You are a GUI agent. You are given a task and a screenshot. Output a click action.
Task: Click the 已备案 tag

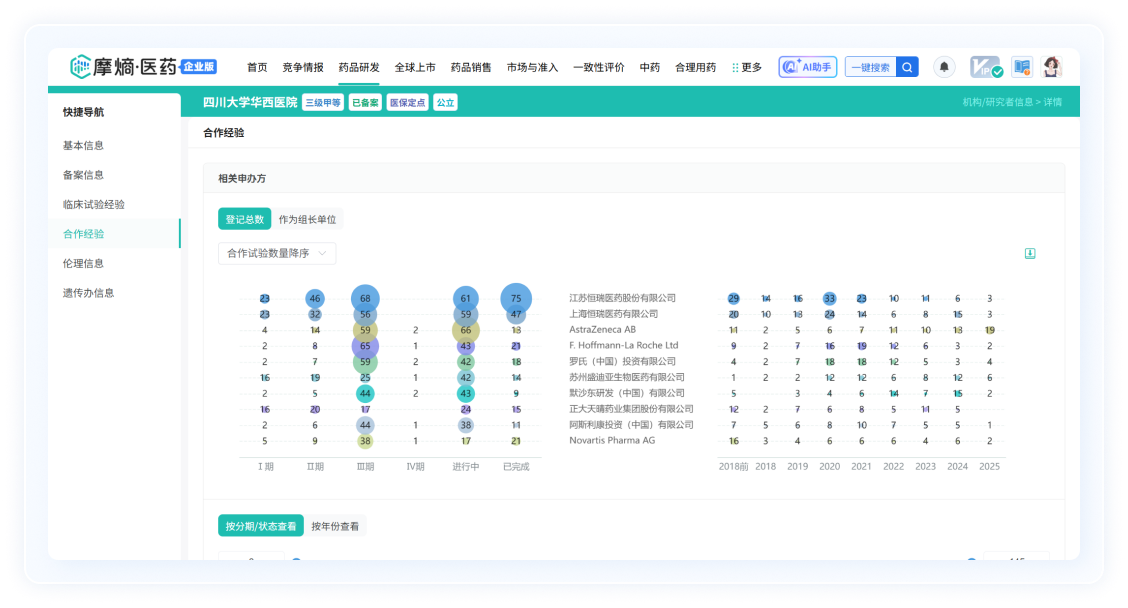[365, 102]
